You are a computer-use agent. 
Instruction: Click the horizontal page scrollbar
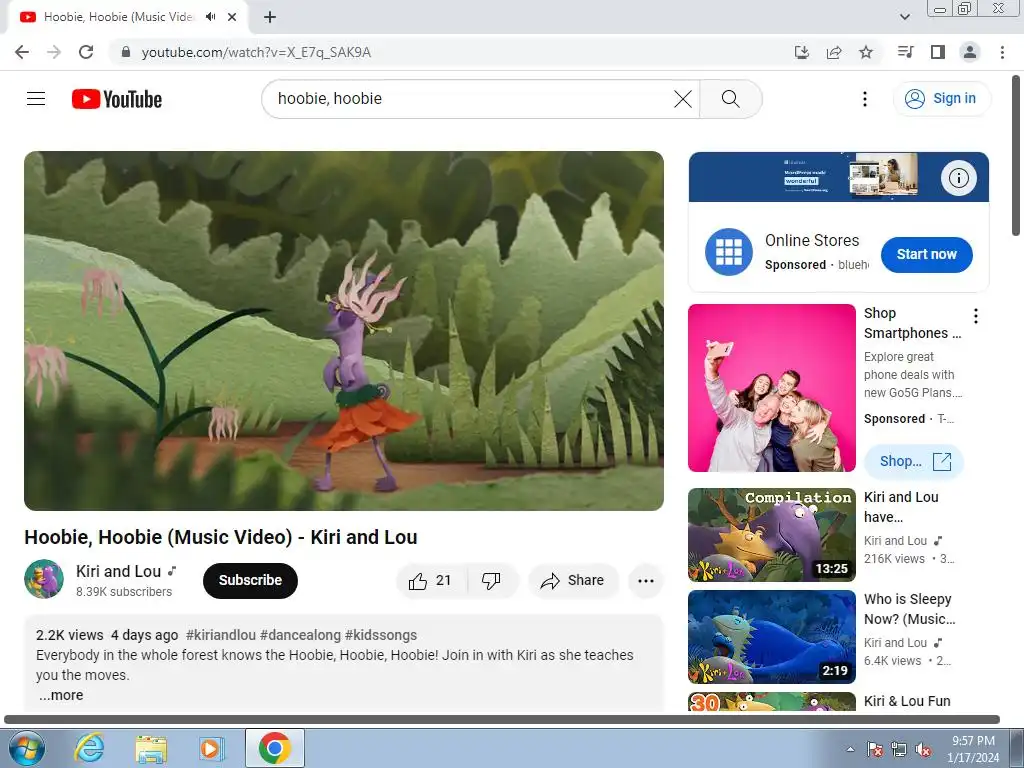pos(502,719)
